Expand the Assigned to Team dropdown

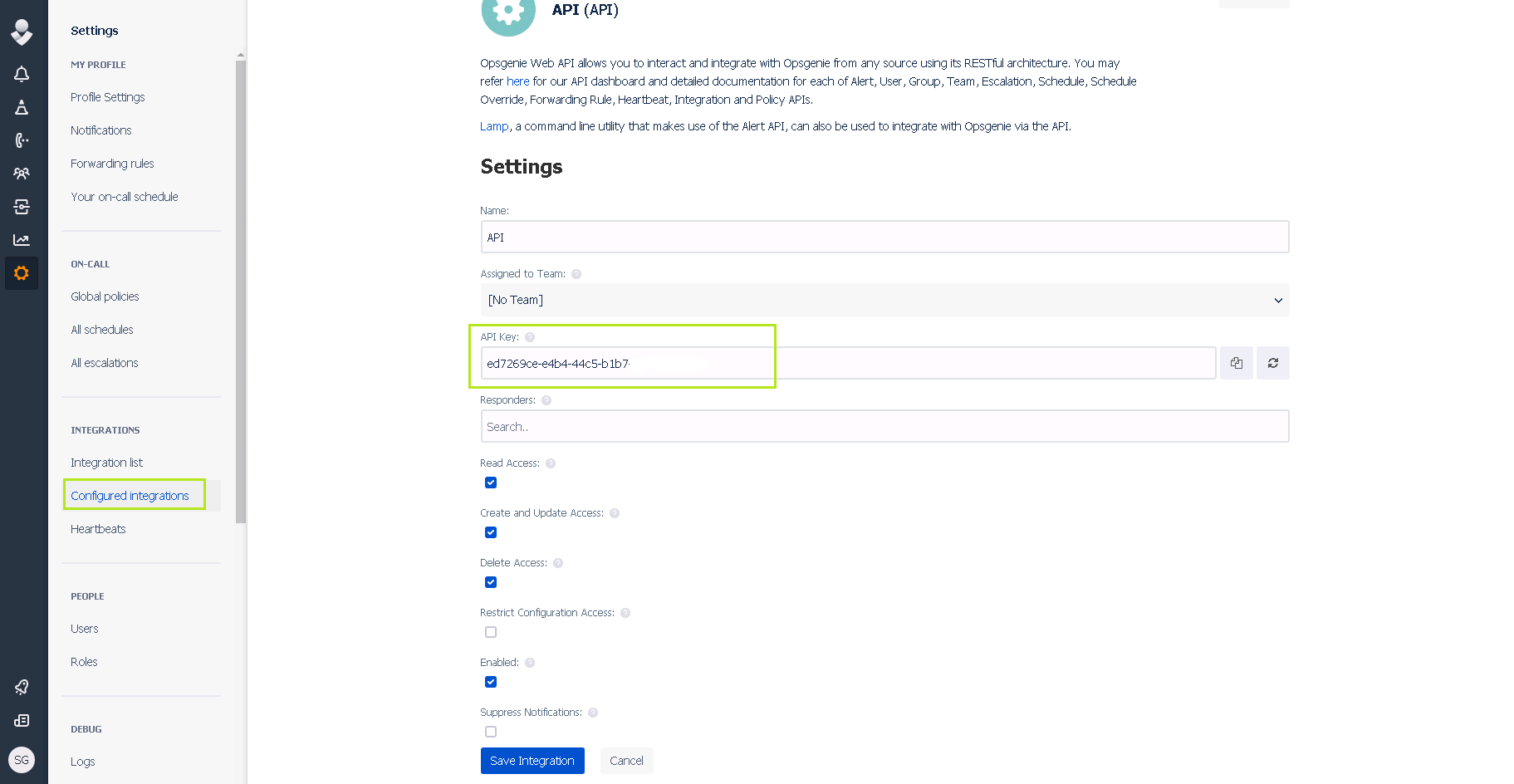884,300
